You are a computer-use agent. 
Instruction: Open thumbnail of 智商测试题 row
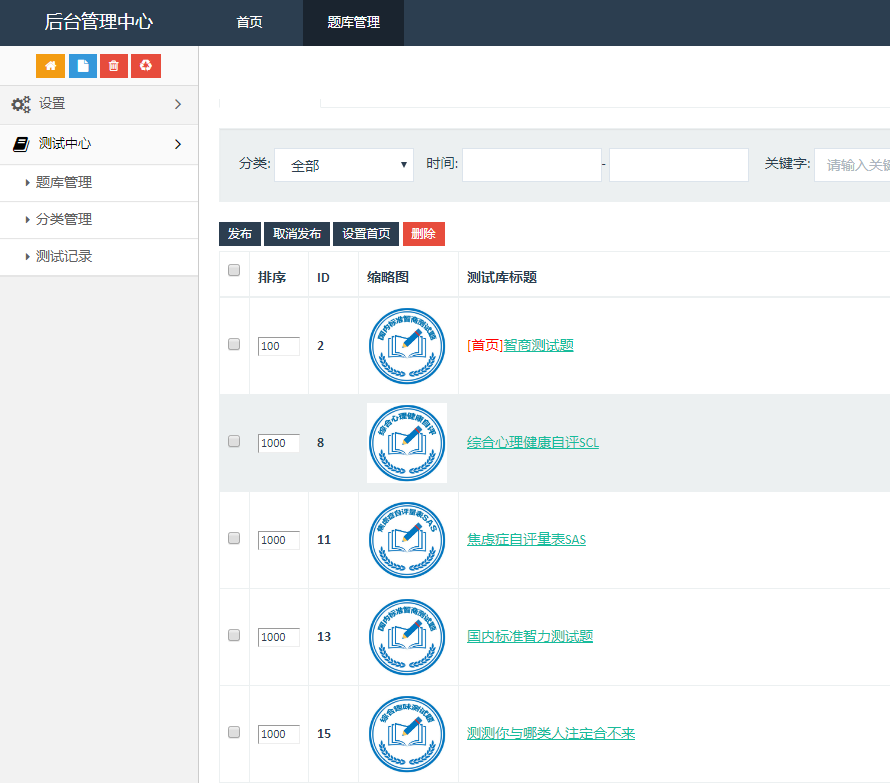pos(407,346)
